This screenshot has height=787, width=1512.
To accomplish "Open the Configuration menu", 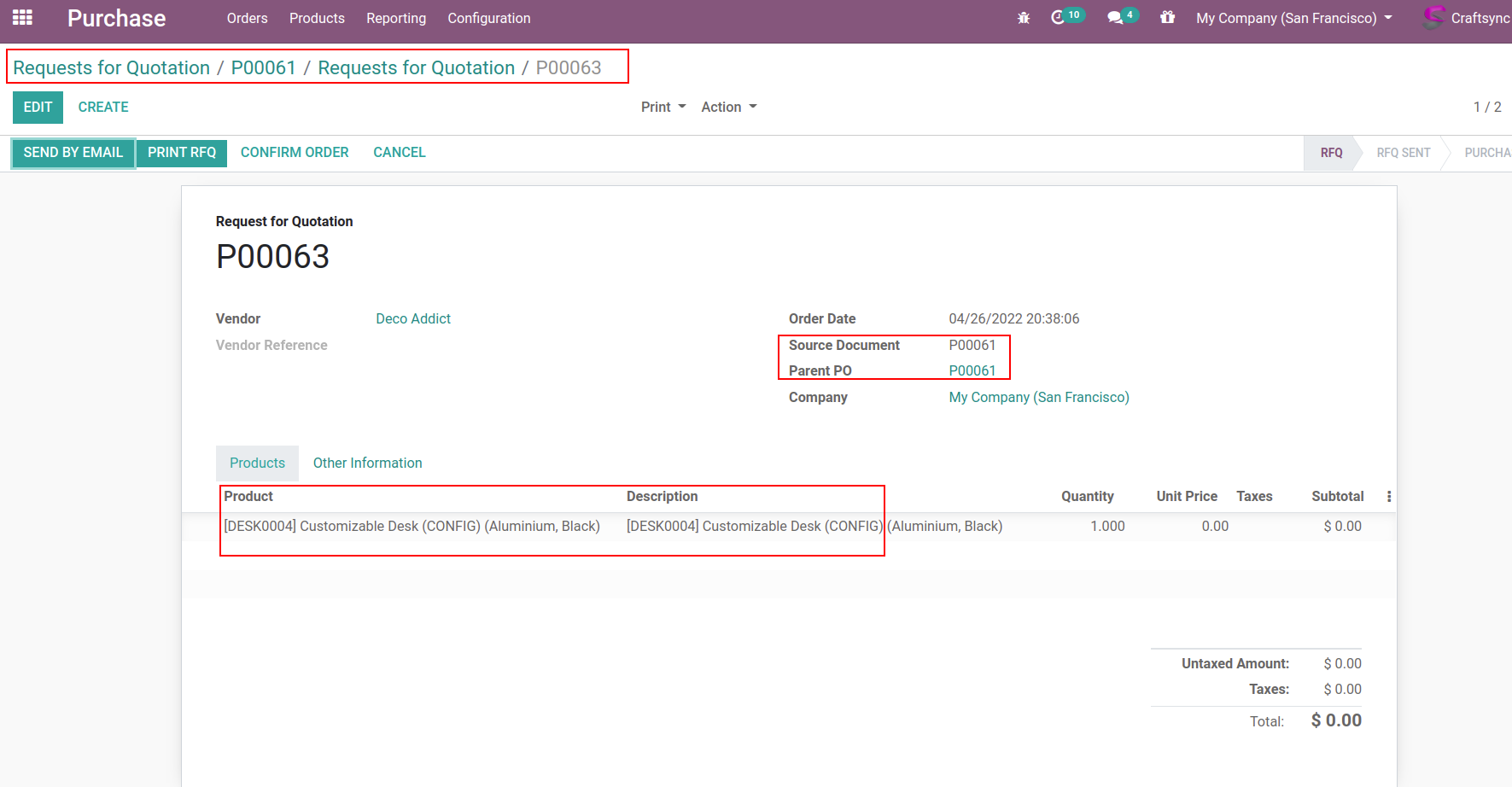I will (488, 18).
